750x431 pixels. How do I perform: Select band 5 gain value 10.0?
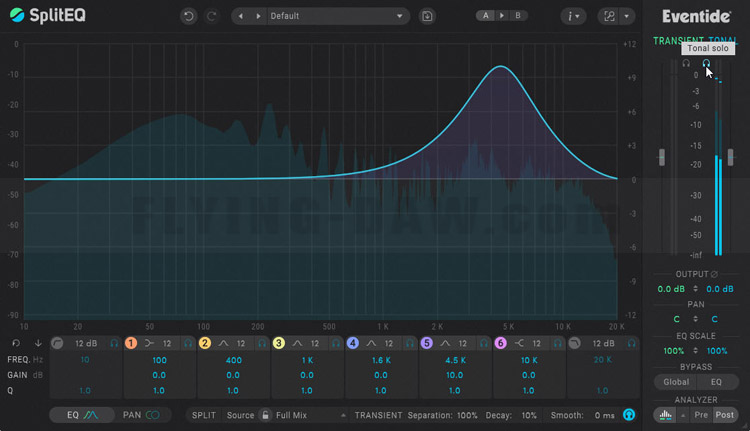pyautogui.click(x=454, y=375)
